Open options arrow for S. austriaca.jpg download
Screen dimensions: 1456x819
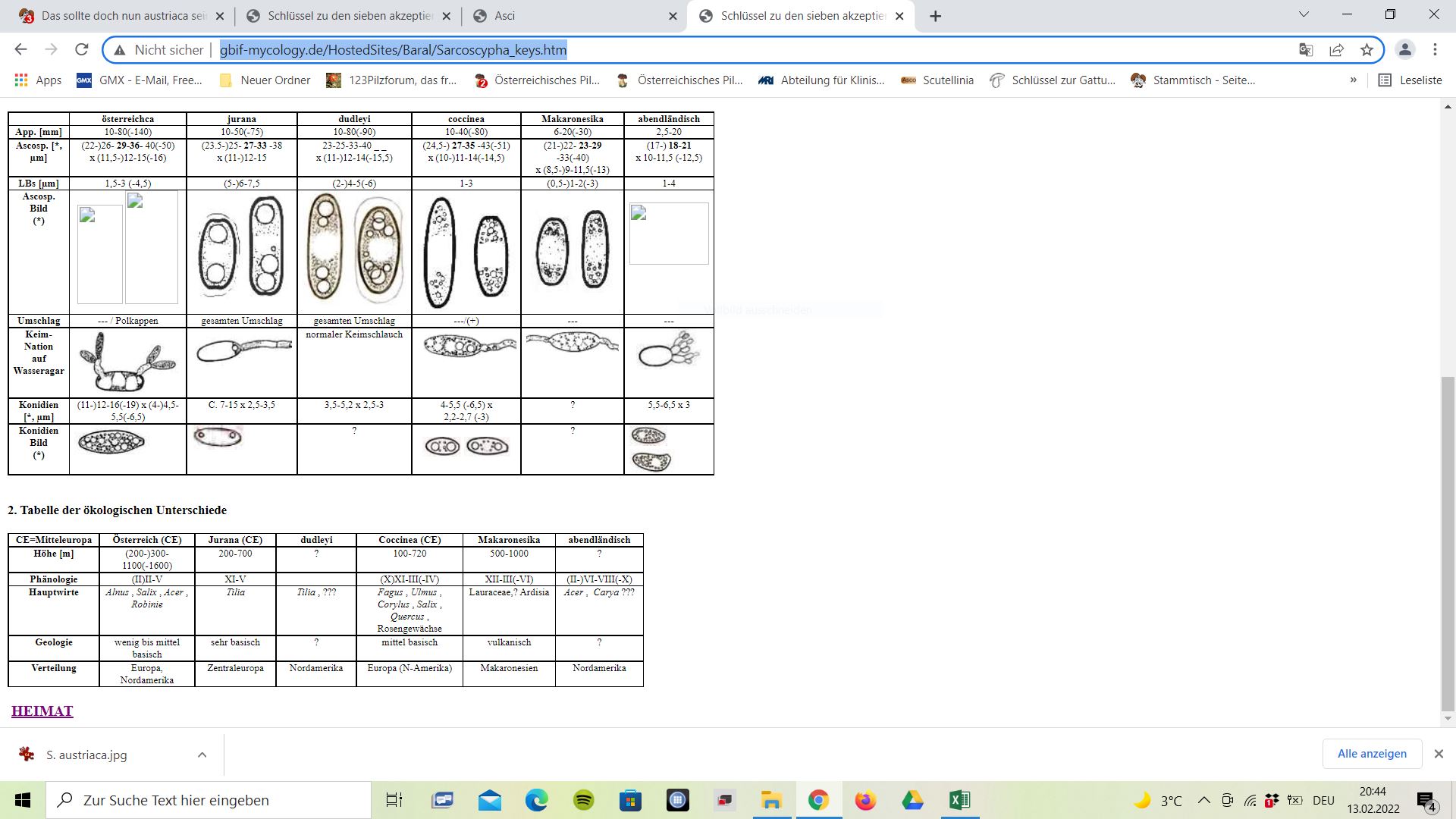pos(202,755)
